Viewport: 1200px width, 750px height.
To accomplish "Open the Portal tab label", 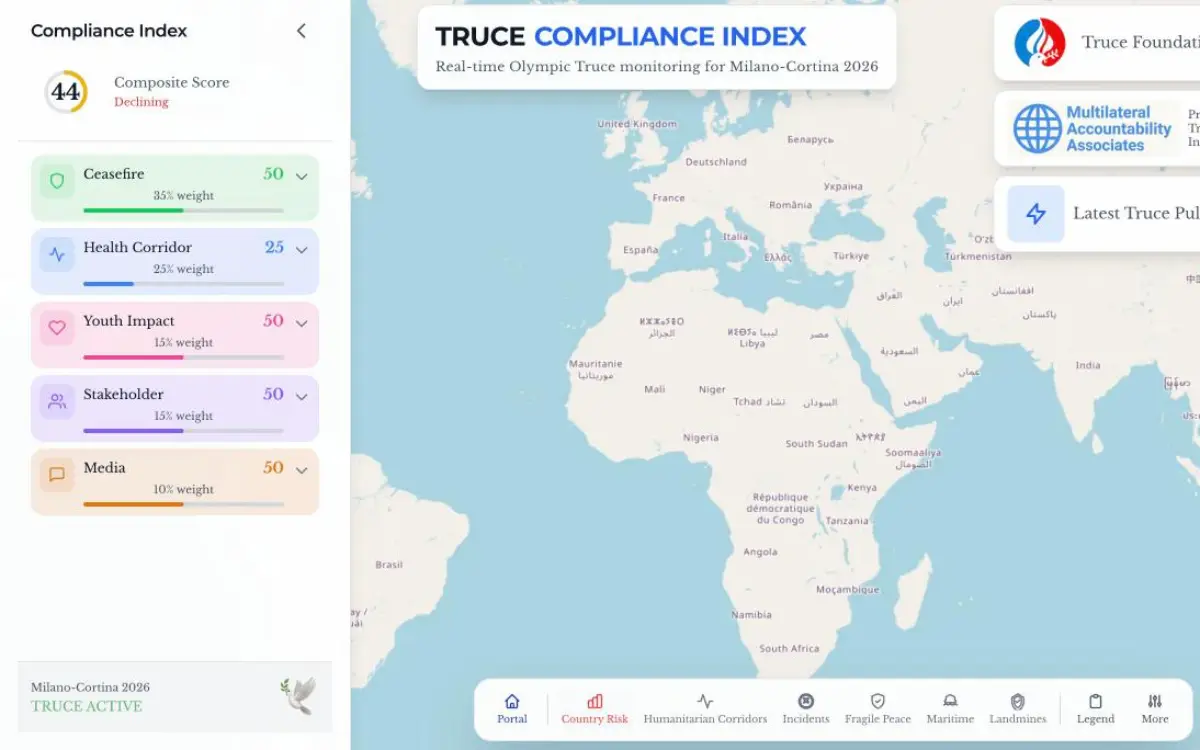I will (x=512, y=719).
